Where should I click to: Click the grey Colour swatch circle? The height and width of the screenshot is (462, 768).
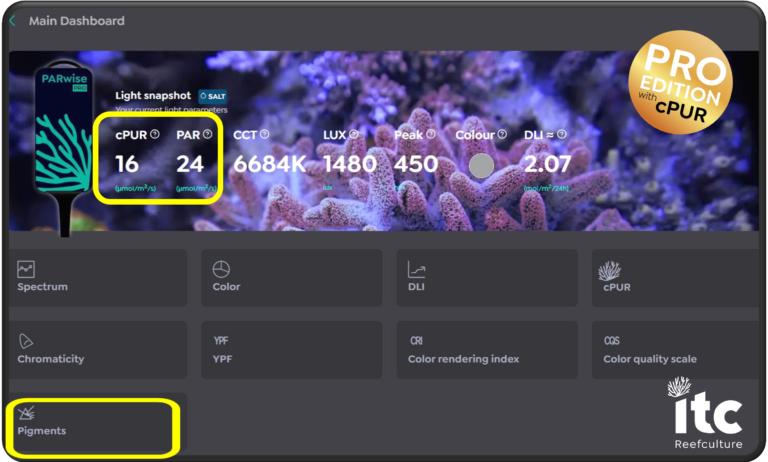pos(481,166)
